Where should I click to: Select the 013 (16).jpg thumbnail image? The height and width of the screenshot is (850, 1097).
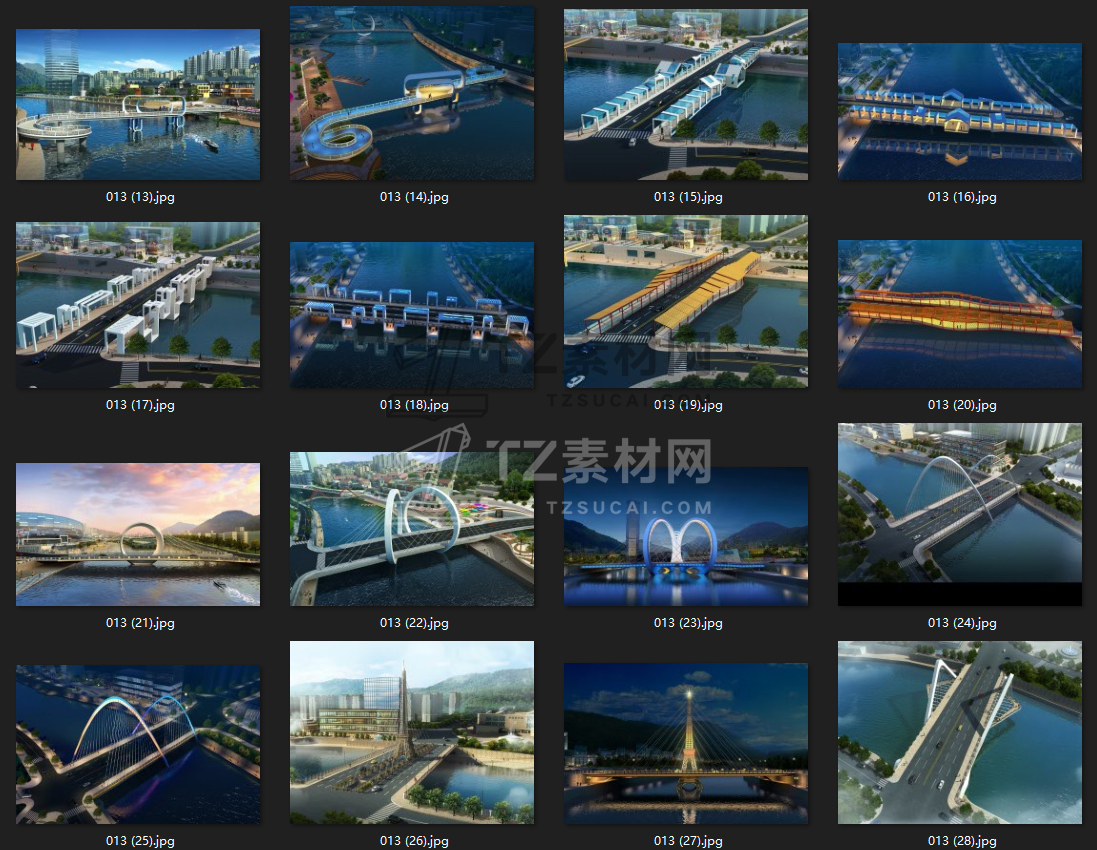point(960,111)
